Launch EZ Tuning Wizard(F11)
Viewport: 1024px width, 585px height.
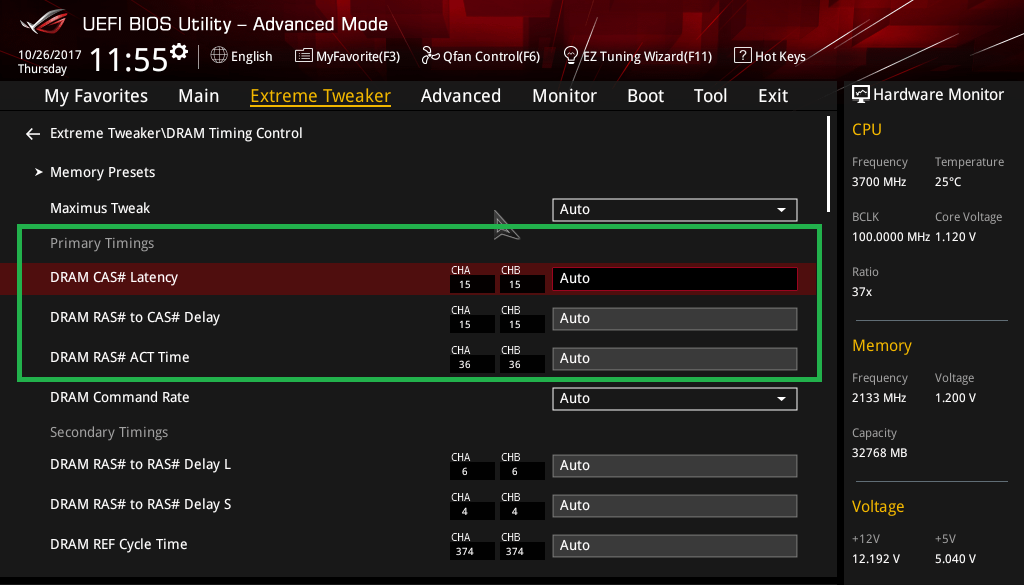point(638,56)
